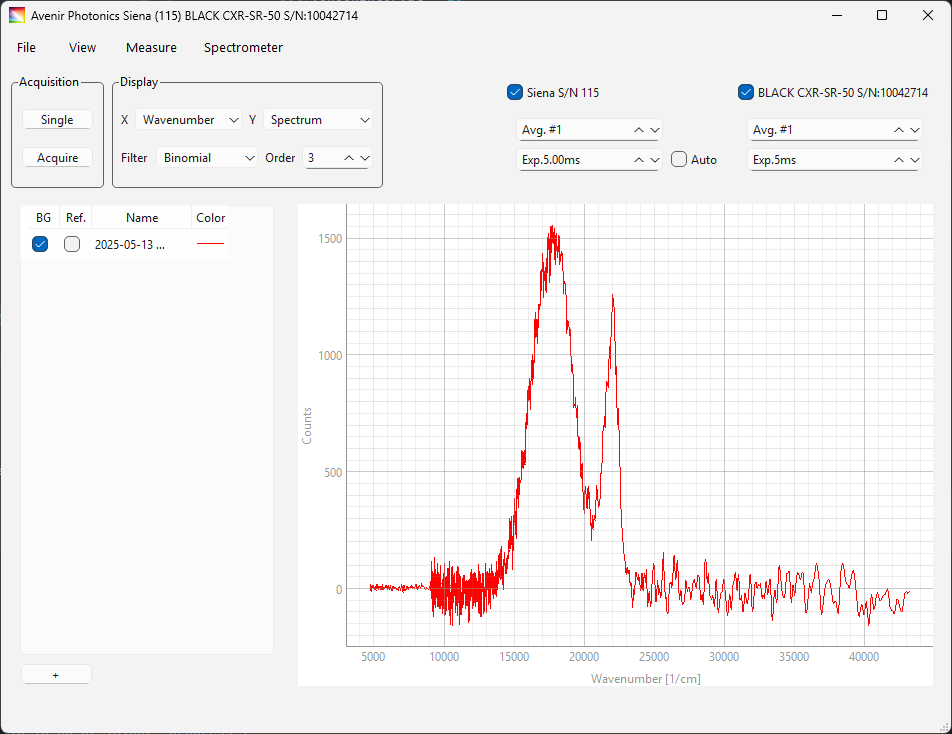
Task: Click the Avenir Photonics app icon in title bar
Action: click(17, 15)
